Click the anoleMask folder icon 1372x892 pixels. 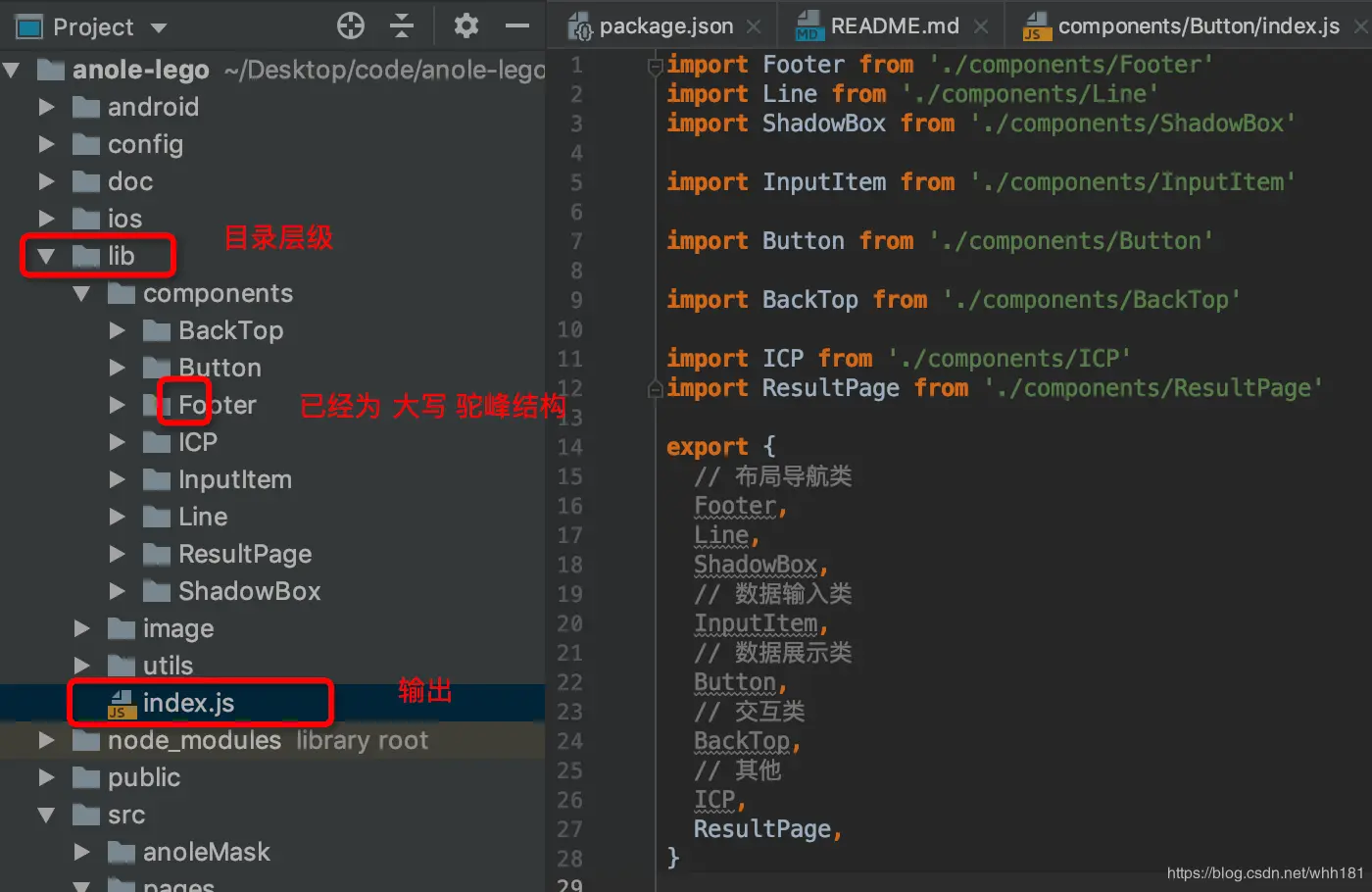[122, 852]
